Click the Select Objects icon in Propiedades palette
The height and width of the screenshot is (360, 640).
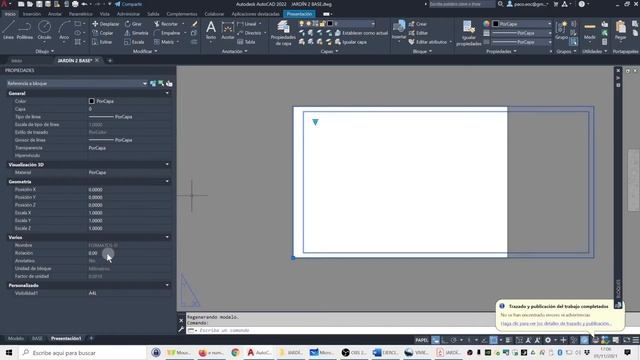[x=161, y=83]
